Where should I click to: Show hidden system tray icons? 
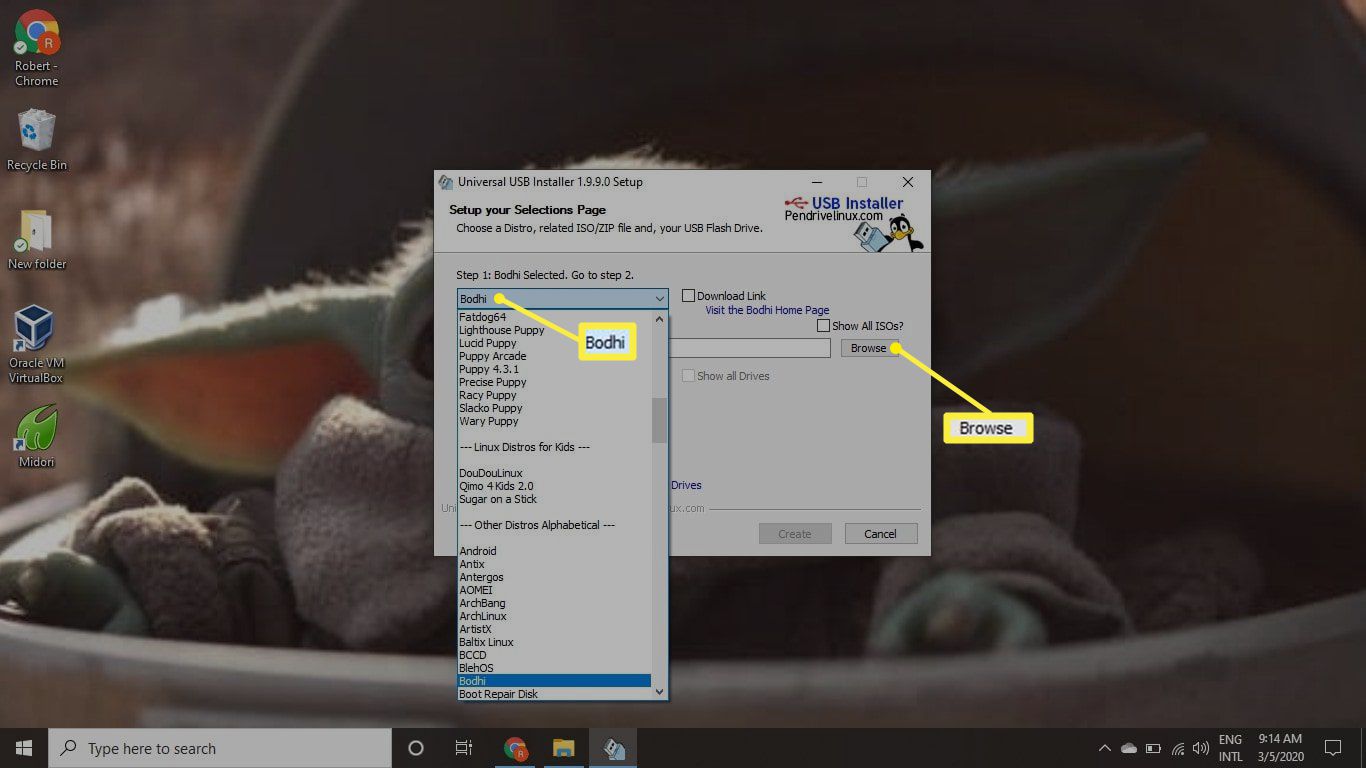1105,748
